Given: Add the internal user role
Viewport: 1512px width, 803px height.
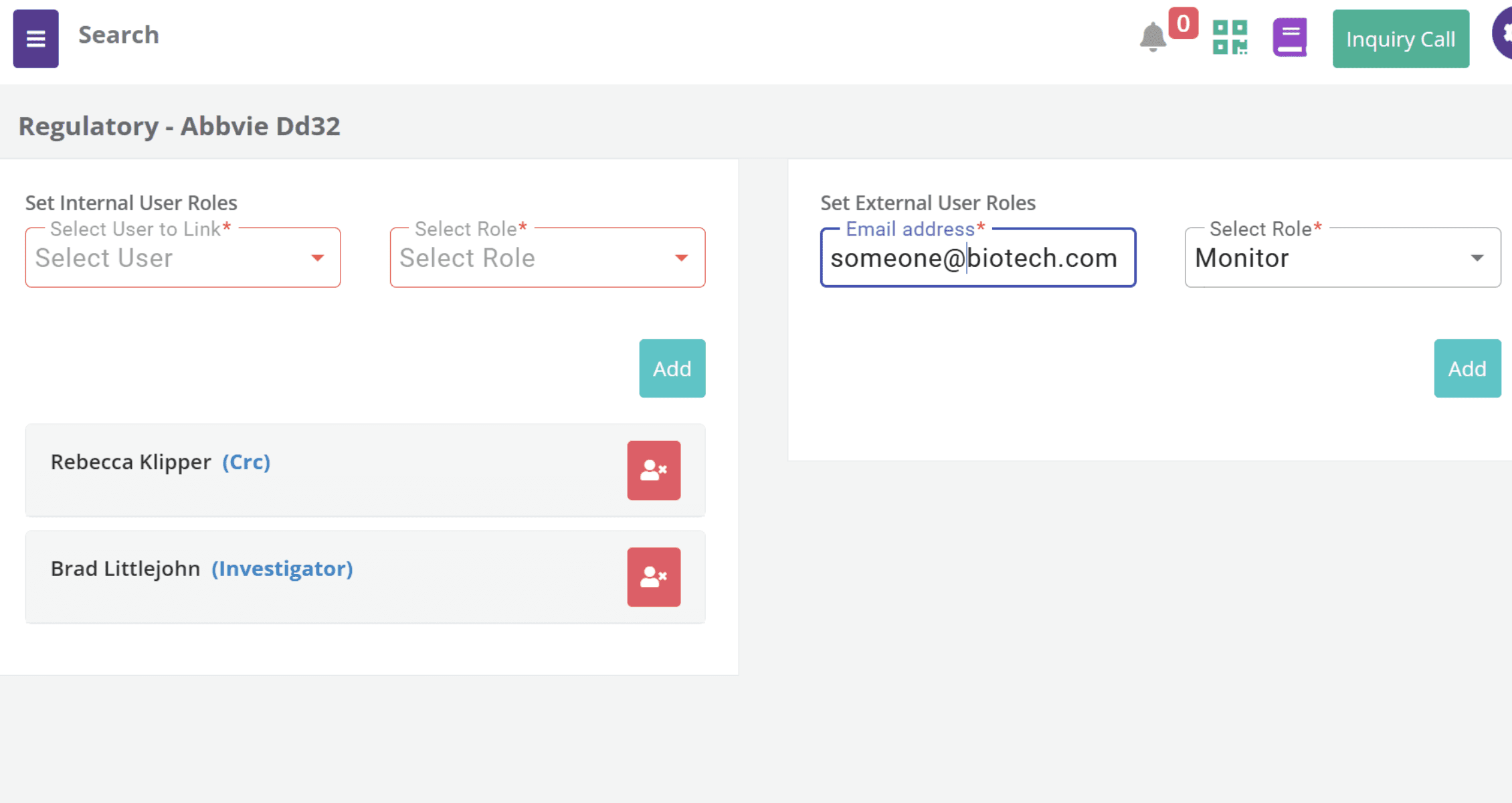Looking at the screenshot, I should click(x=672, y=369).
